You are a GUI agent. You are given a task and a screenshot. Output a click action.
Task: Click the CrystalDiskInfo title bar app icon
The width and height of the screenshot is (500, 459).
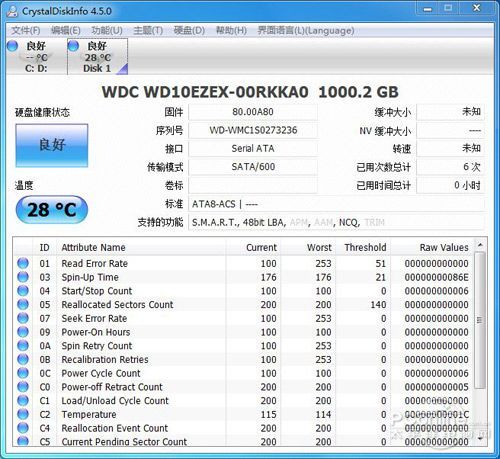pyautogui.click(x=12, y=11)
